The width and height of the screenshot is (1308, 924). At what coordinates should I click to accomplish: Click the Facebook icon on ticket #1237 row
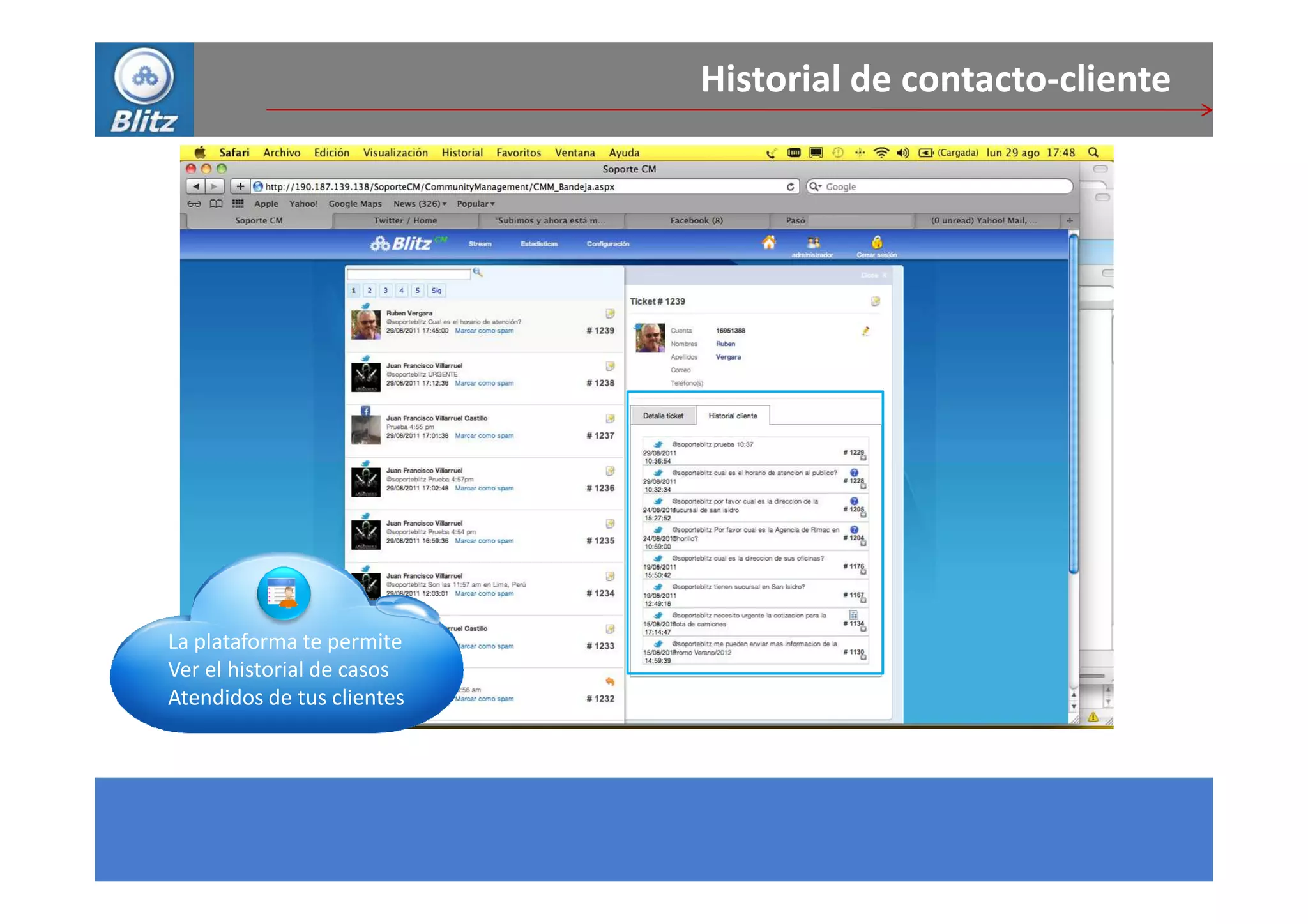pos(365,411)
